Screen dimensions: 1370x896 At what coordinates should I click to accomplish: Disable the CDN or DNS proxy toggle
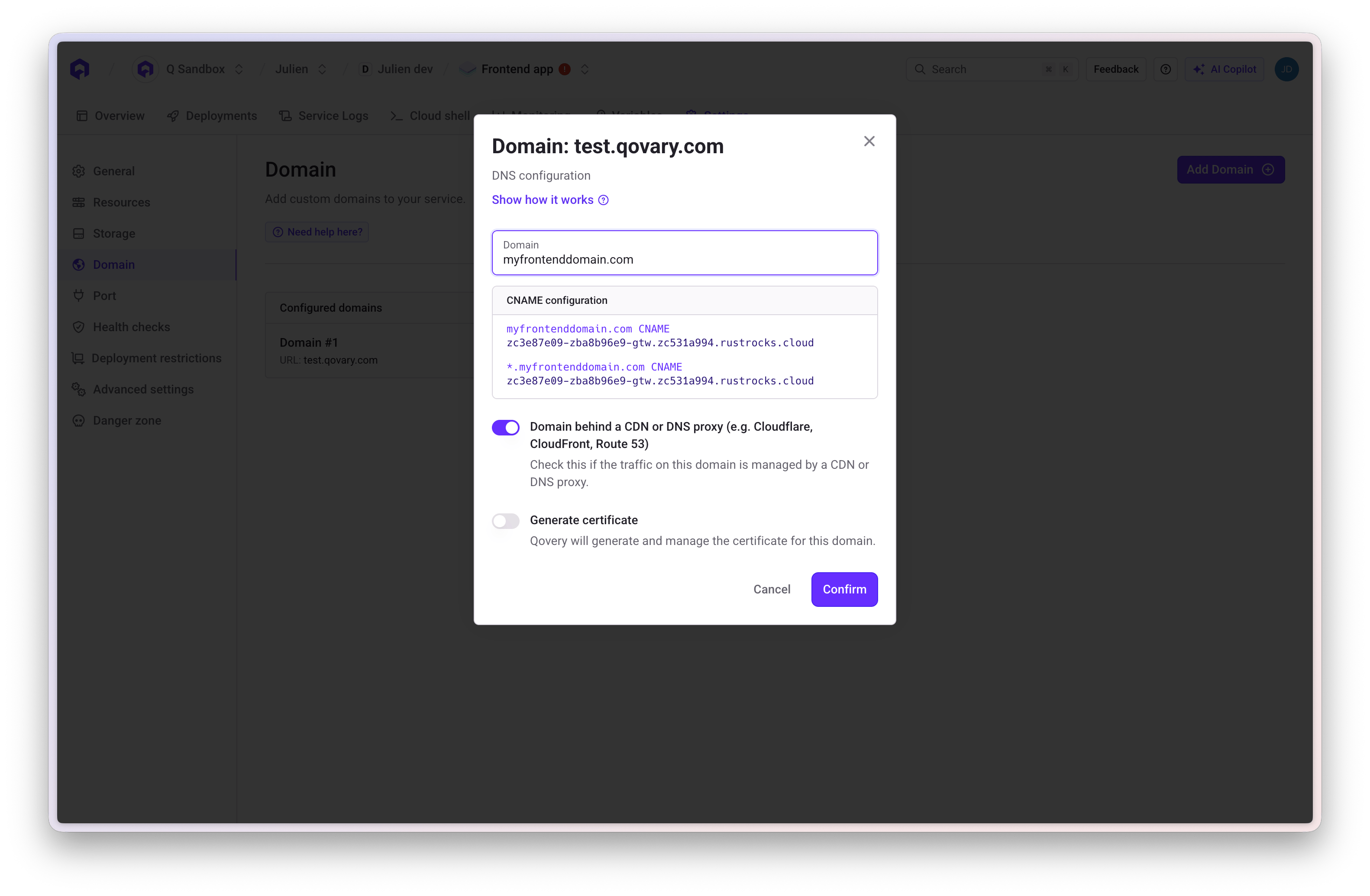pos(505,427)
